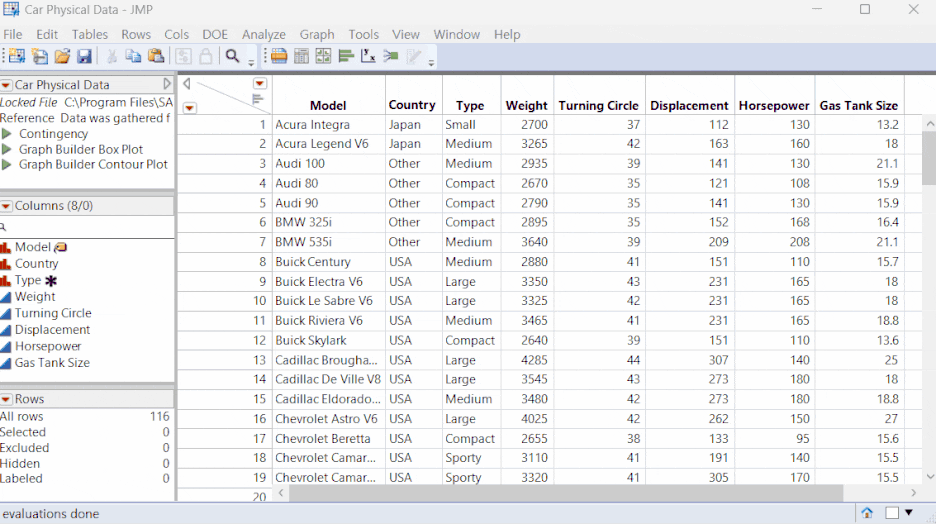This screenshot has width=936, height=524.
Task: Click right-pointing triangle beside Car Physical Data title
Action: pos(167,84)
